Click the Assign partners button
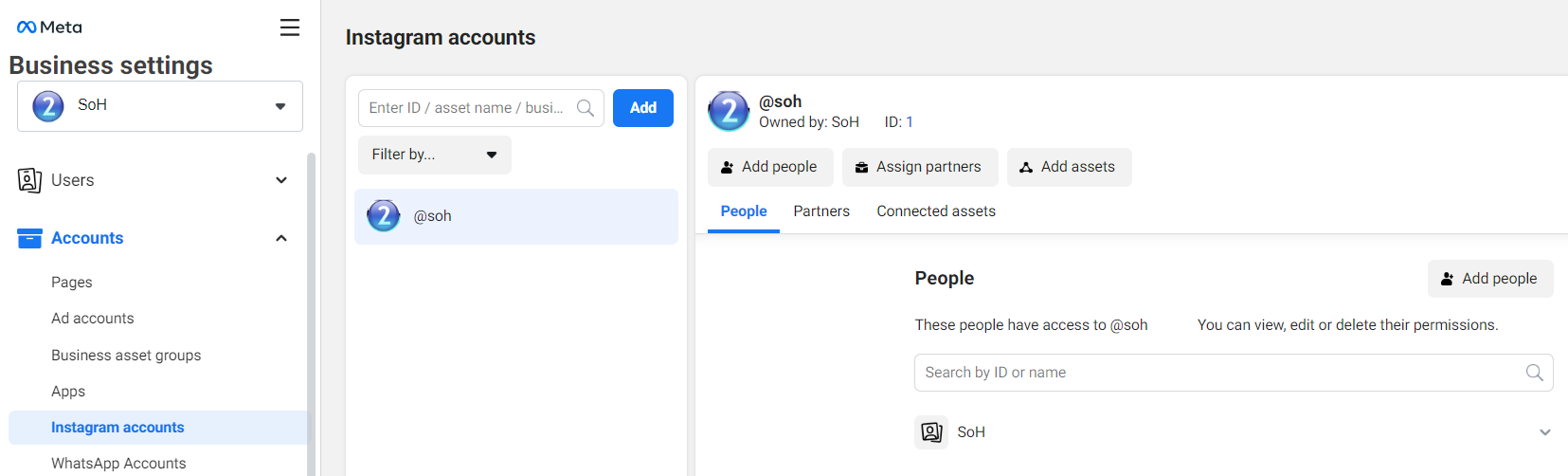Screen dimensions: 1568x476 click(x=919, y=167)
